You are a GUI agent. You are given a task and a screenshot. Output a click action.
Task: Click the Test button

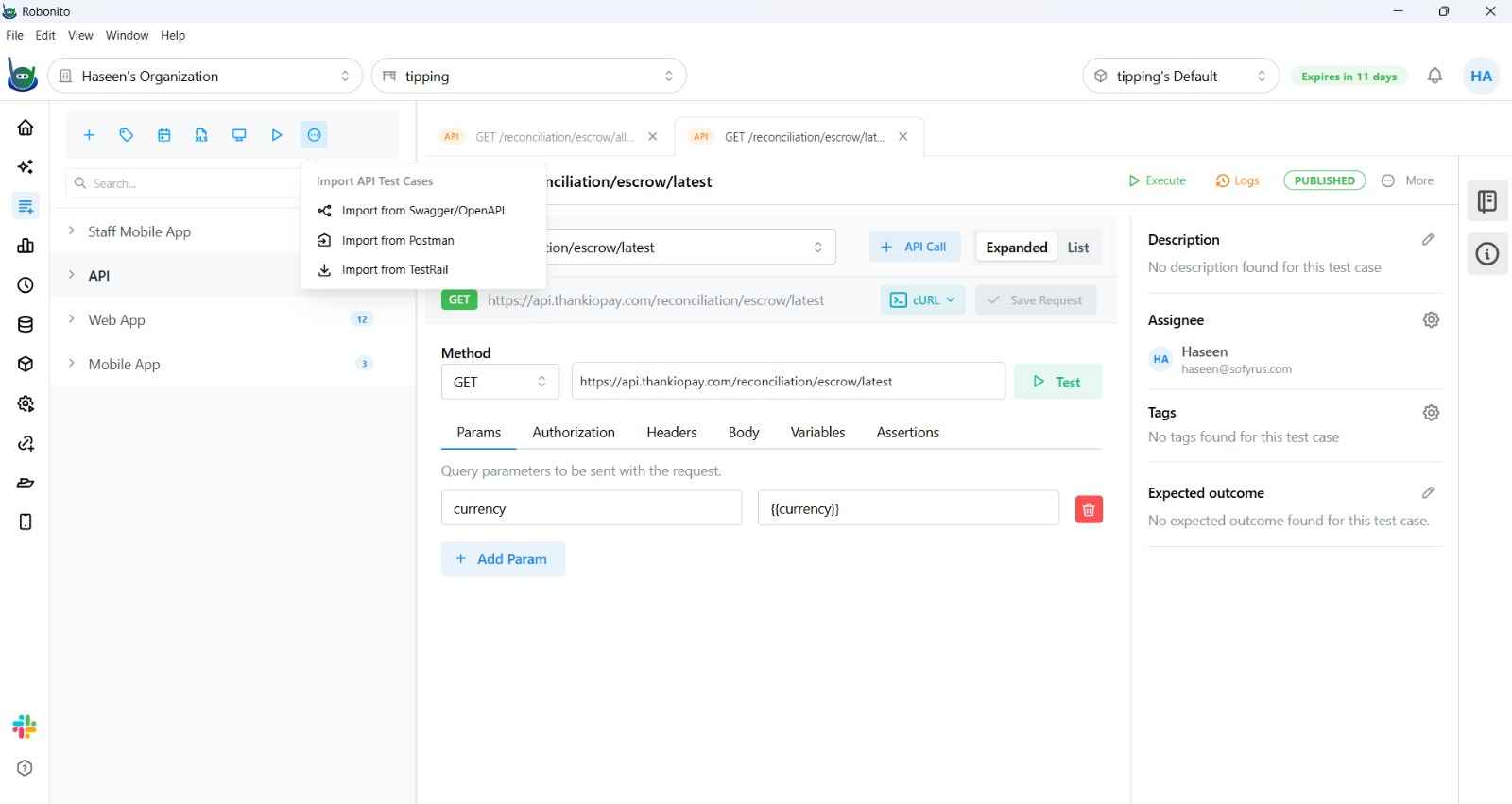(1057, 382)
